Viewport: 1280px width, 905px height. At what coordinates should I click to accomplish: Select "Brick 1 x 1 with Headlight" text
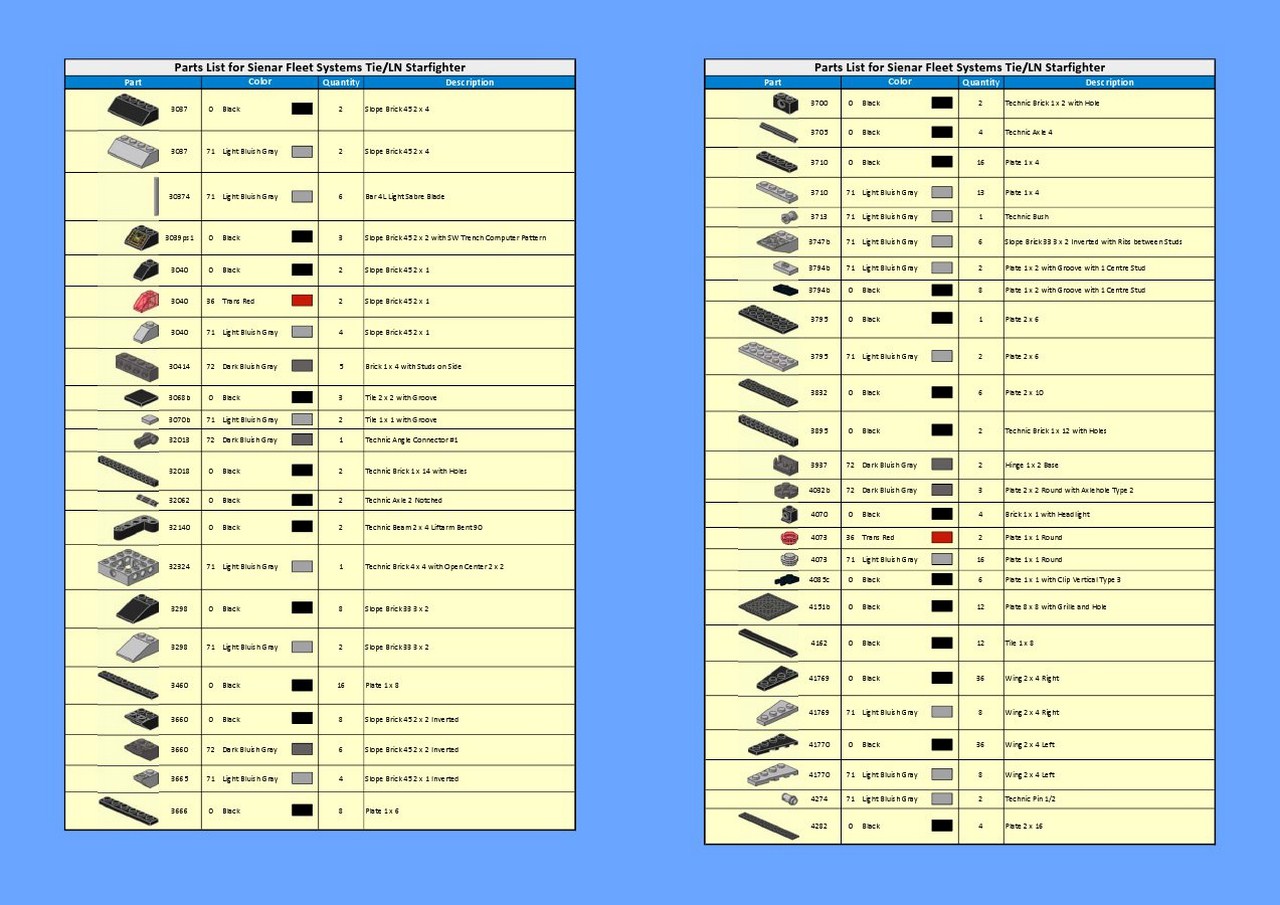click(1047, 514)
